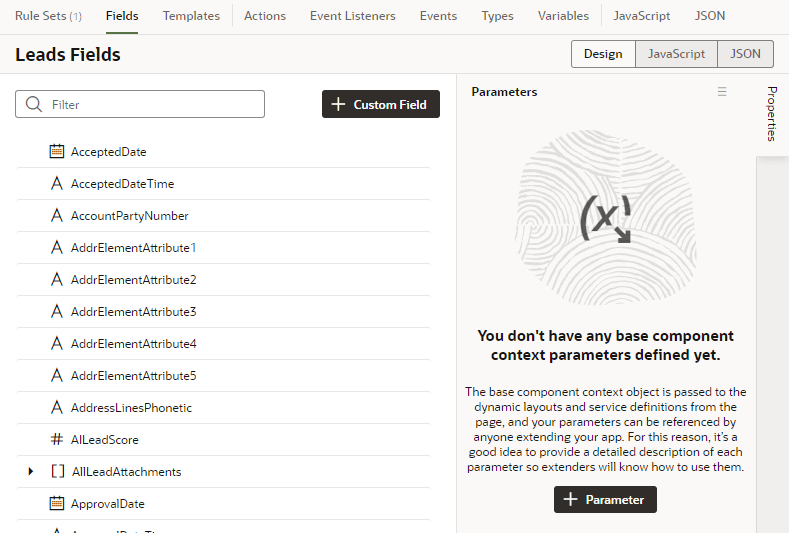Click the calendar icon next to ApprovalDate

pos(57,503)
